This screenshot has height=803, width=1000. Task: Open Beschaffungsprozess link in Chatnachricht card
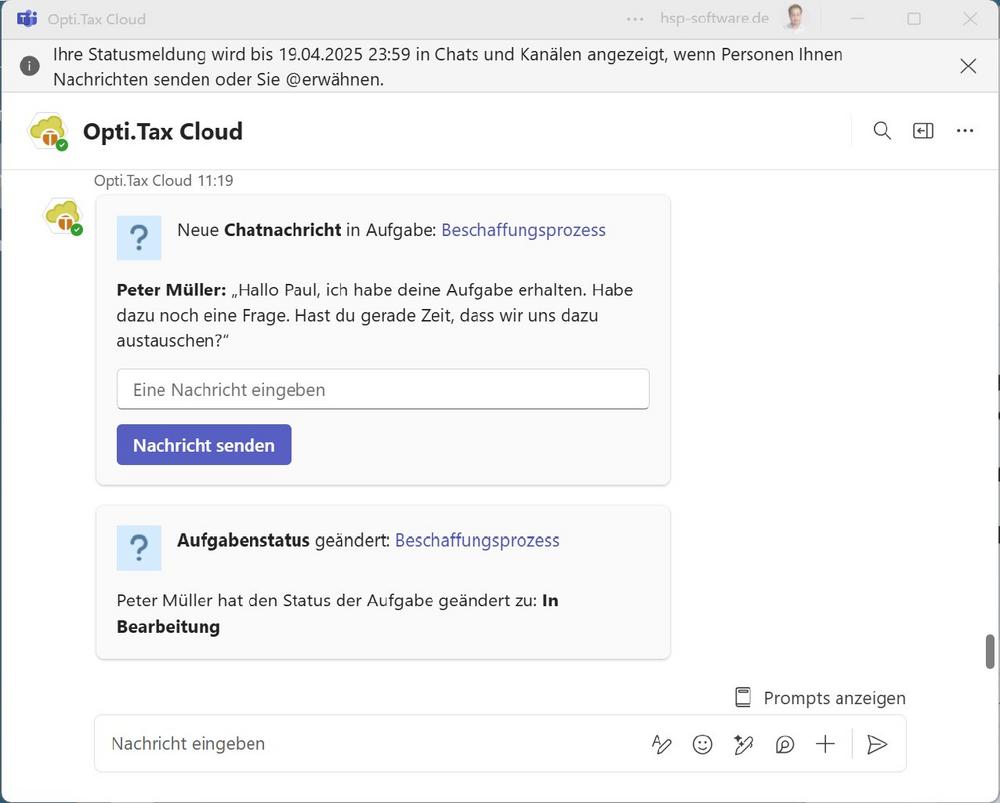[x=524, y=230]
